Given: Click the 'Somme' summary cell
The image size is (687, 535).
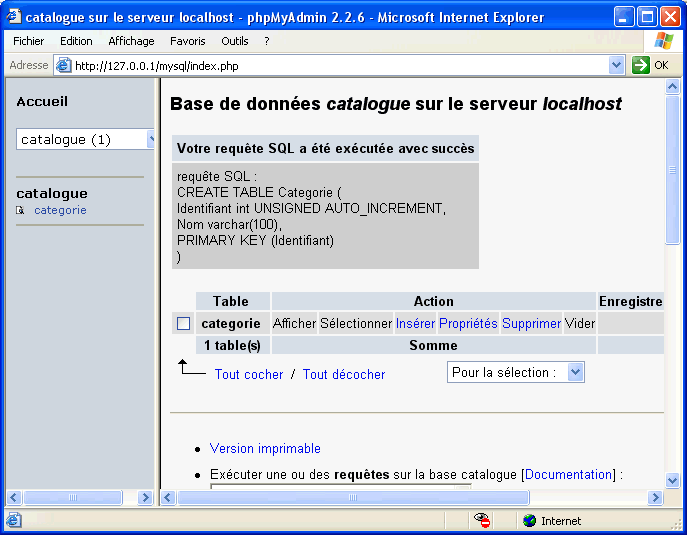Looking at the screenshot, I should tap(433, 345).
